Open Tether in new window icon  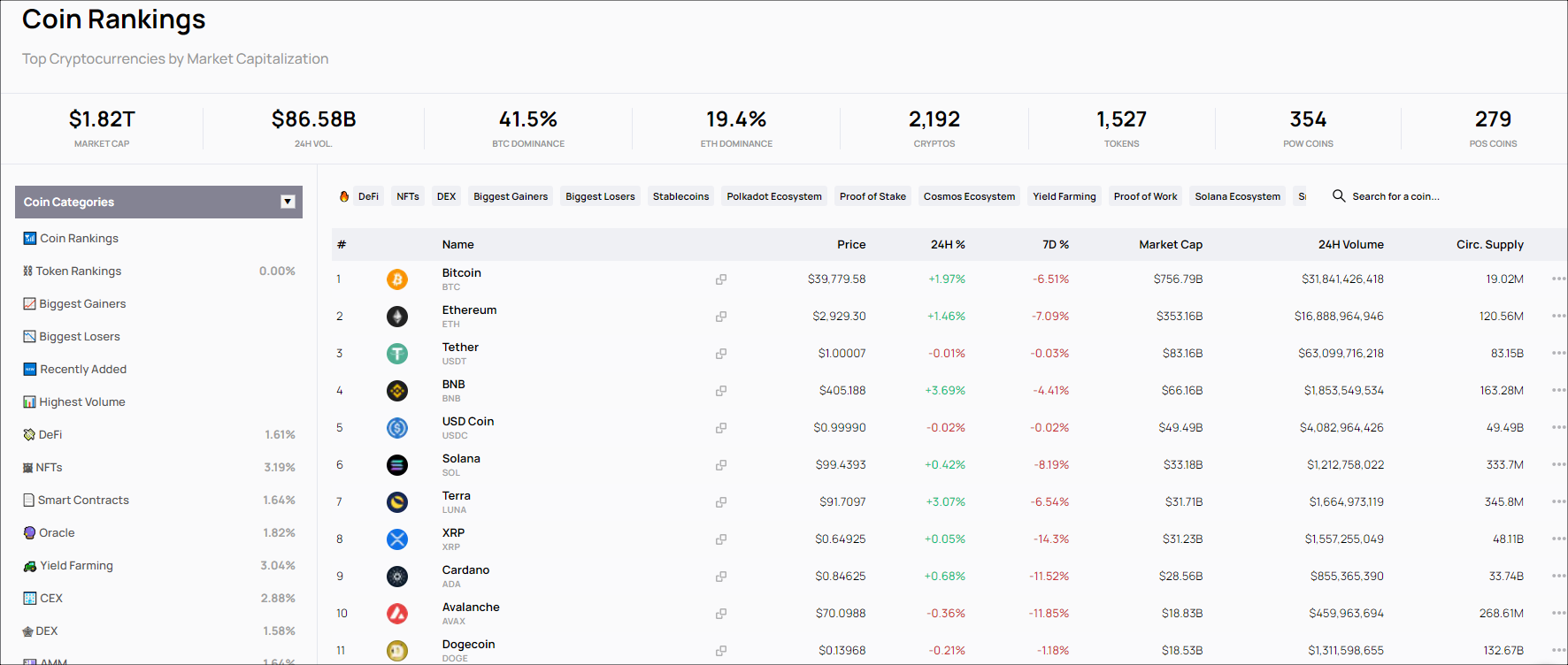(721, 354)
